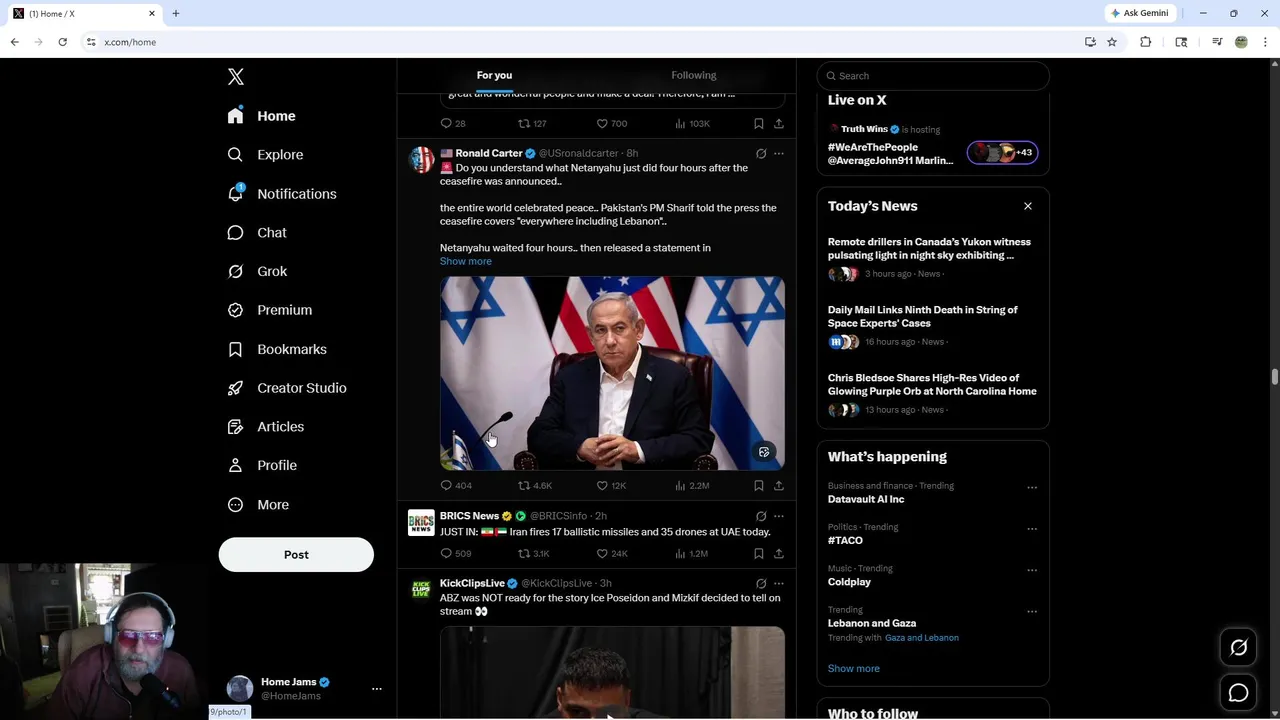1280x720 pixels.
Task: Open the Yukon remote drillers news story
Action: click(x=933, y=257)
